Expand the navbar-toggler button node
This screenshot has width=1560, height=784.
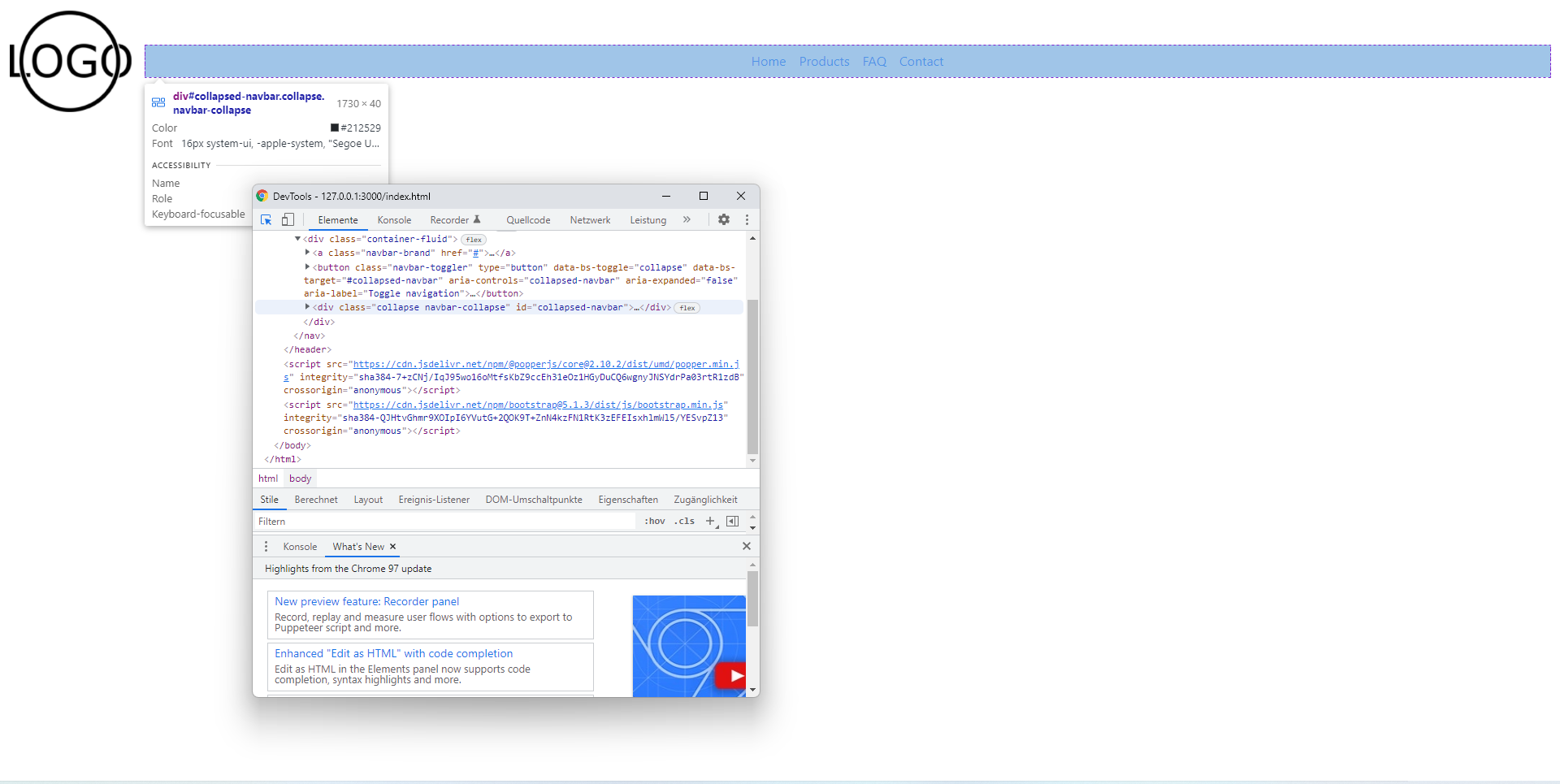[x=307, y=266]
